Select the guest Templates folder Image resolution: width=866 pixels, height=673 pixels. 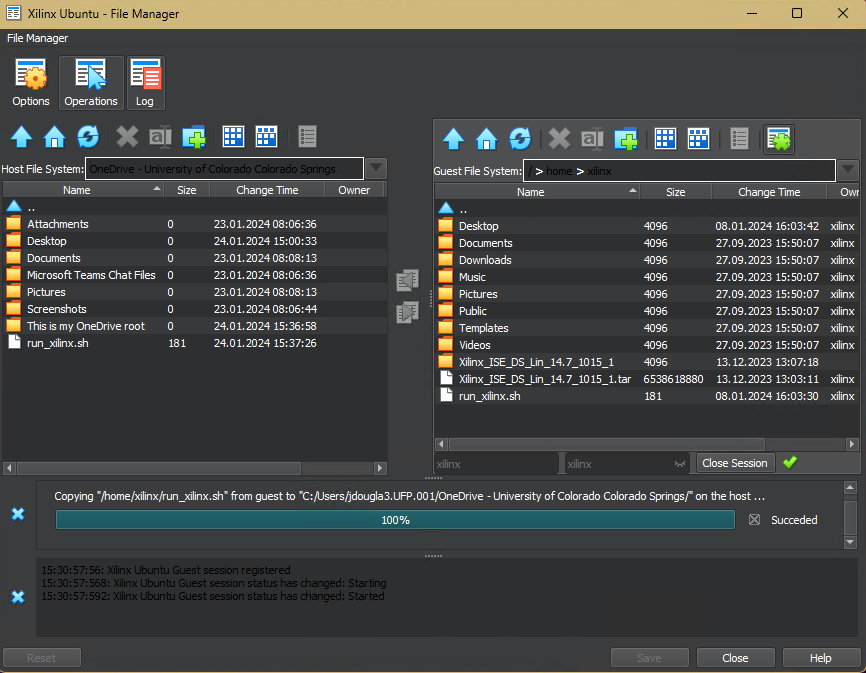[x=647, y=328]
